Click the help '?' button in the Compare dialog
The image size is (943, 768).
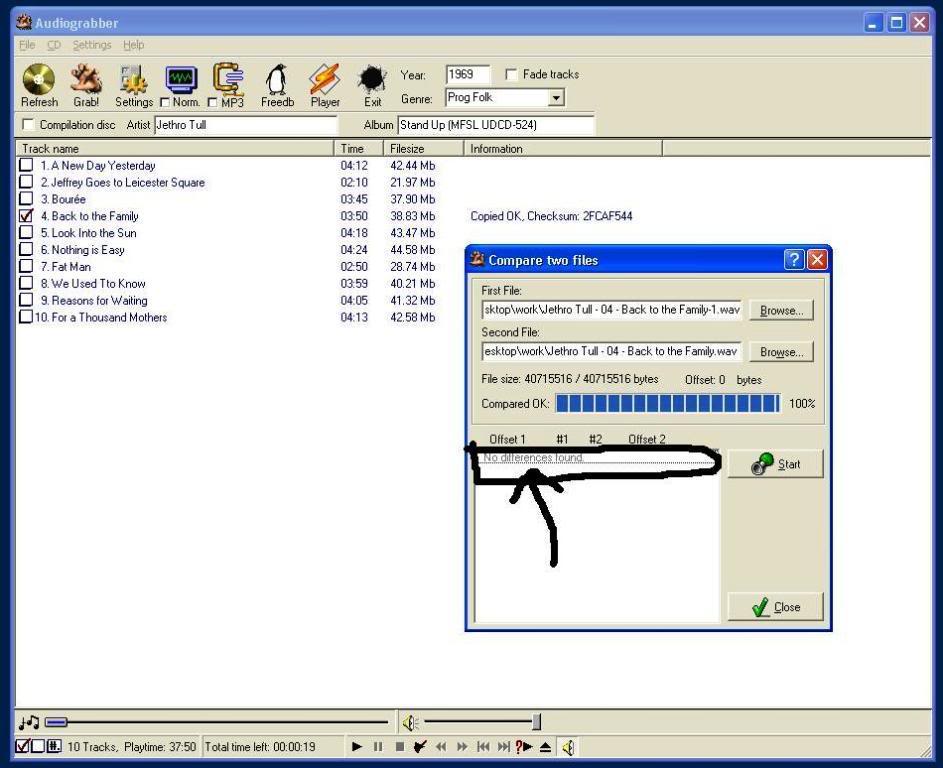tap(794, 260)
